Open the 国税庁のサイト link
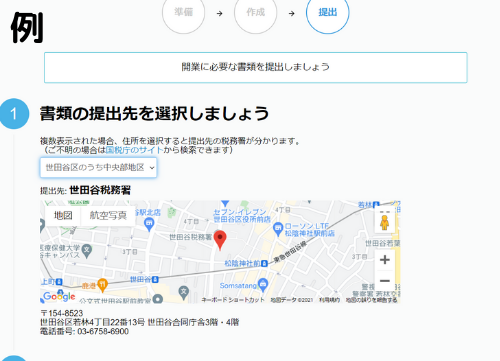 coord(134,150)
